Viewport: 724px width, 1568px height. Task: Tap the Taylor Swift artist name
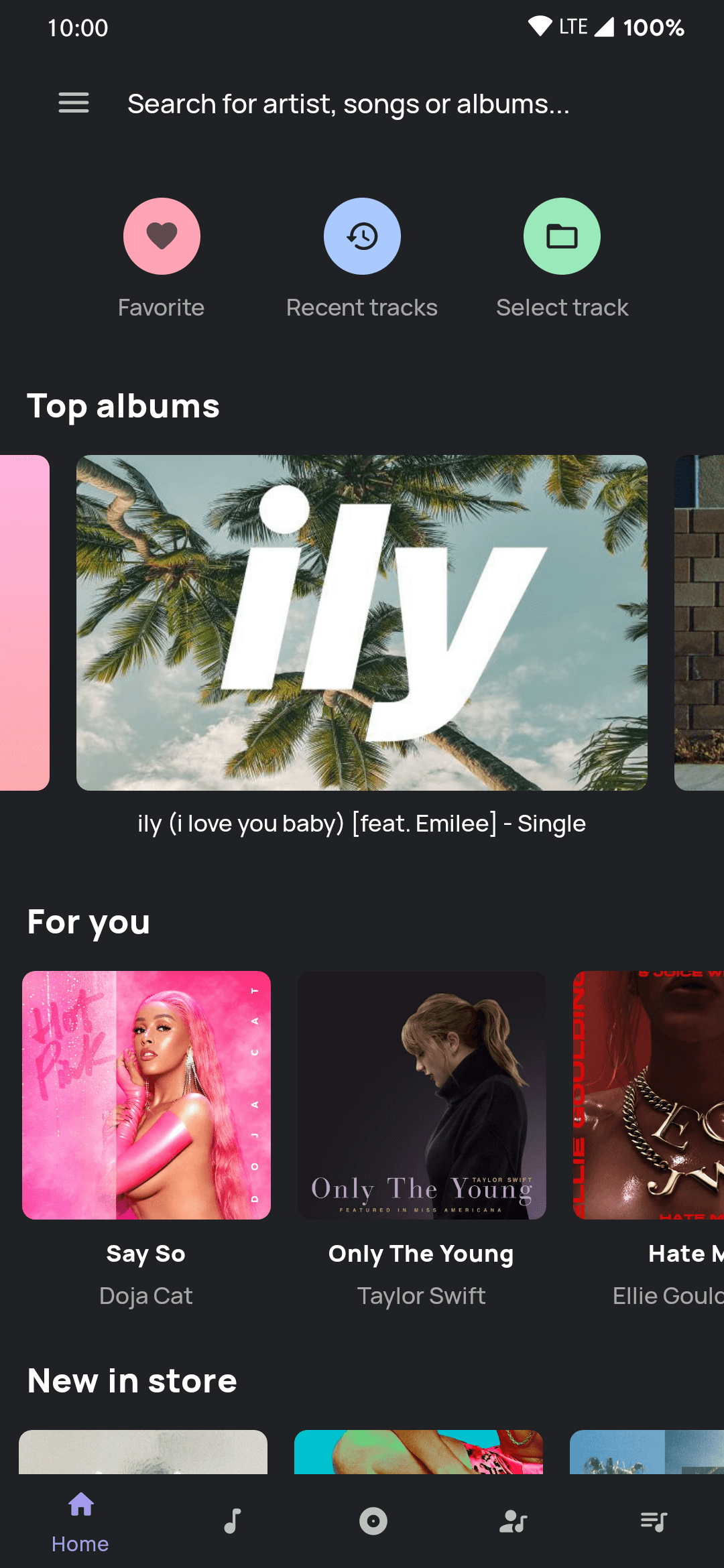pos(421,1296)
